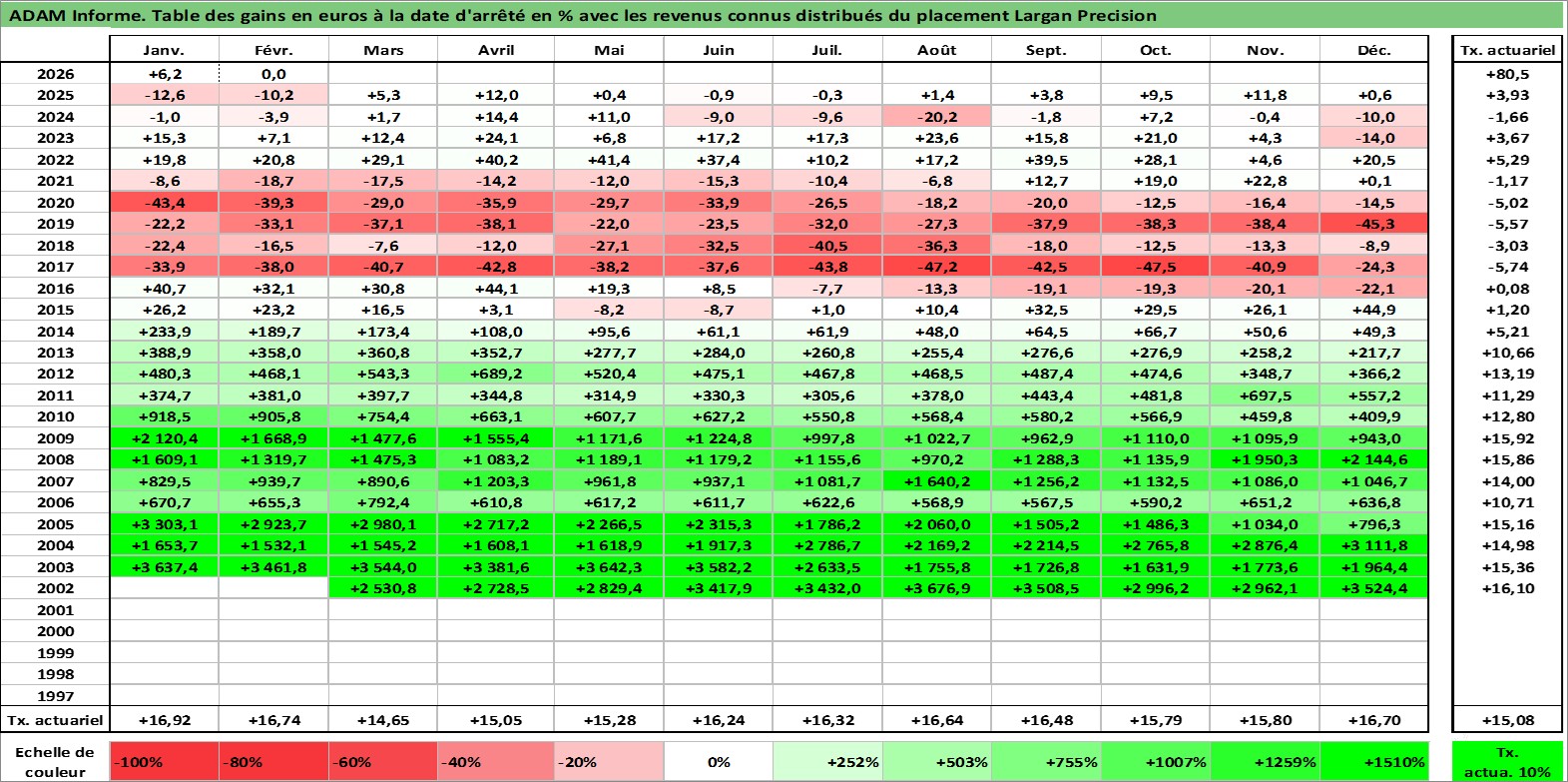Select the 2020 row label
Viewport: 1568px width, 782px height.
[x=55, y=203]
